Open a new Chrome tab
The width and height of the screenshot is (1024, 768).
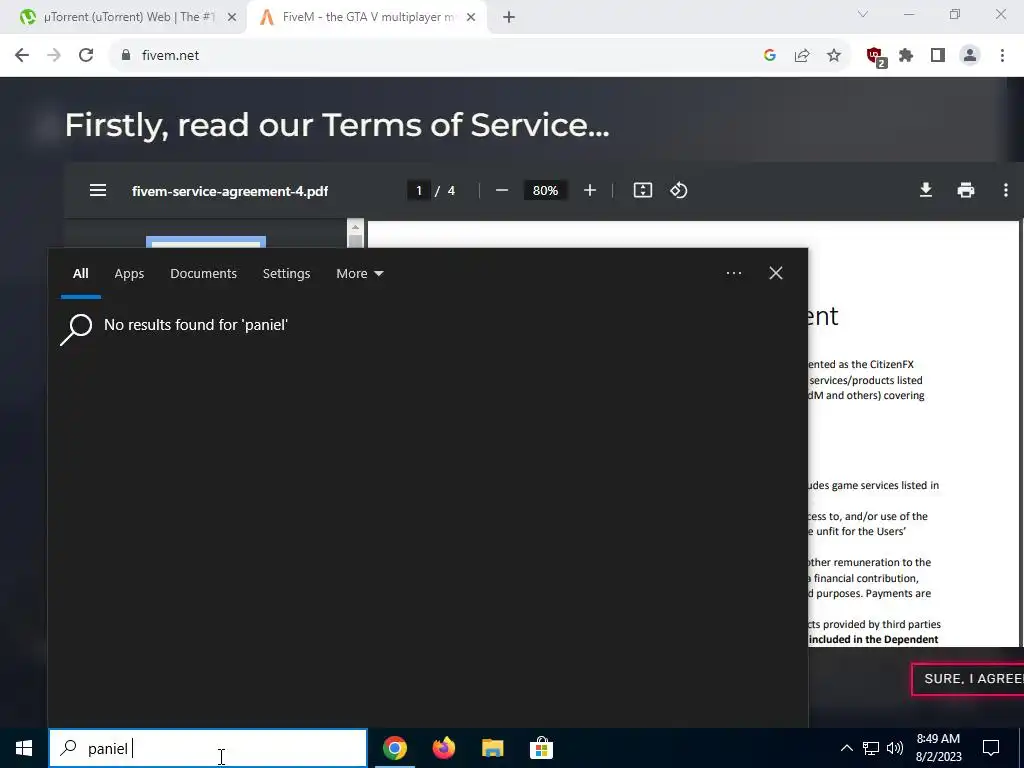509,18
